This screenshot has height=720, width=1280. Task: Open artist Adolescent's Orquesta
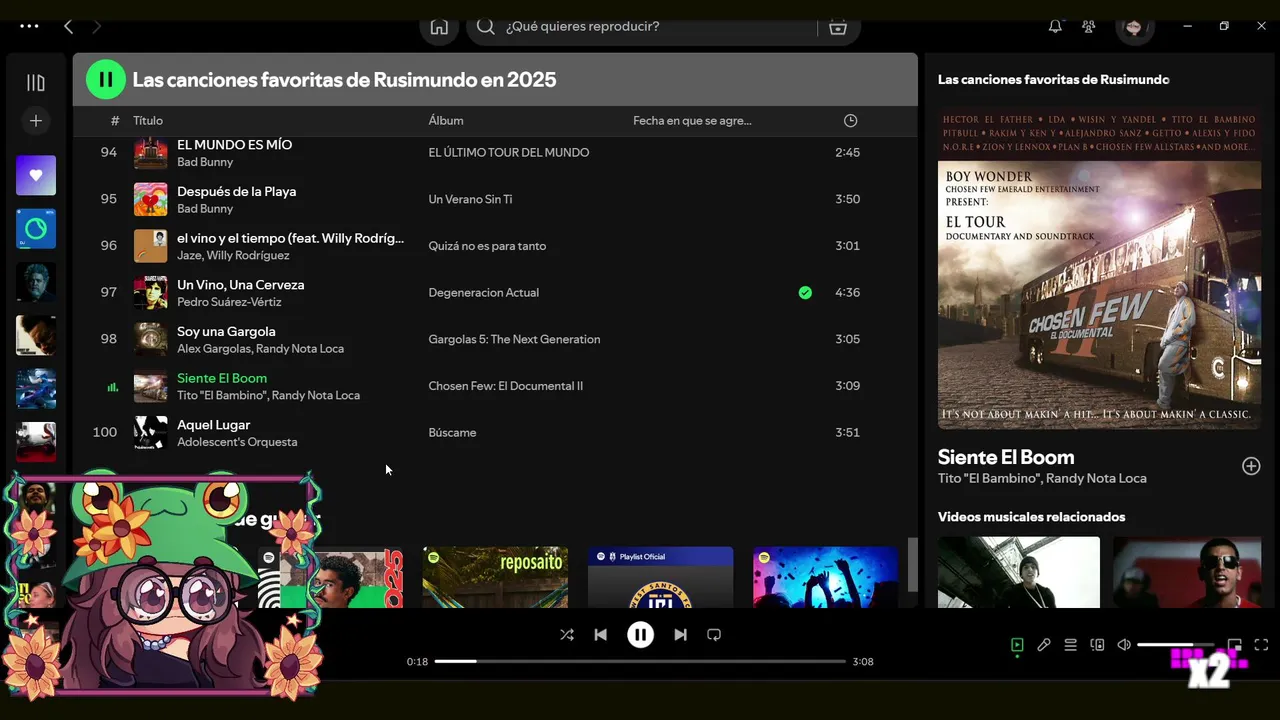pos(237,442)
